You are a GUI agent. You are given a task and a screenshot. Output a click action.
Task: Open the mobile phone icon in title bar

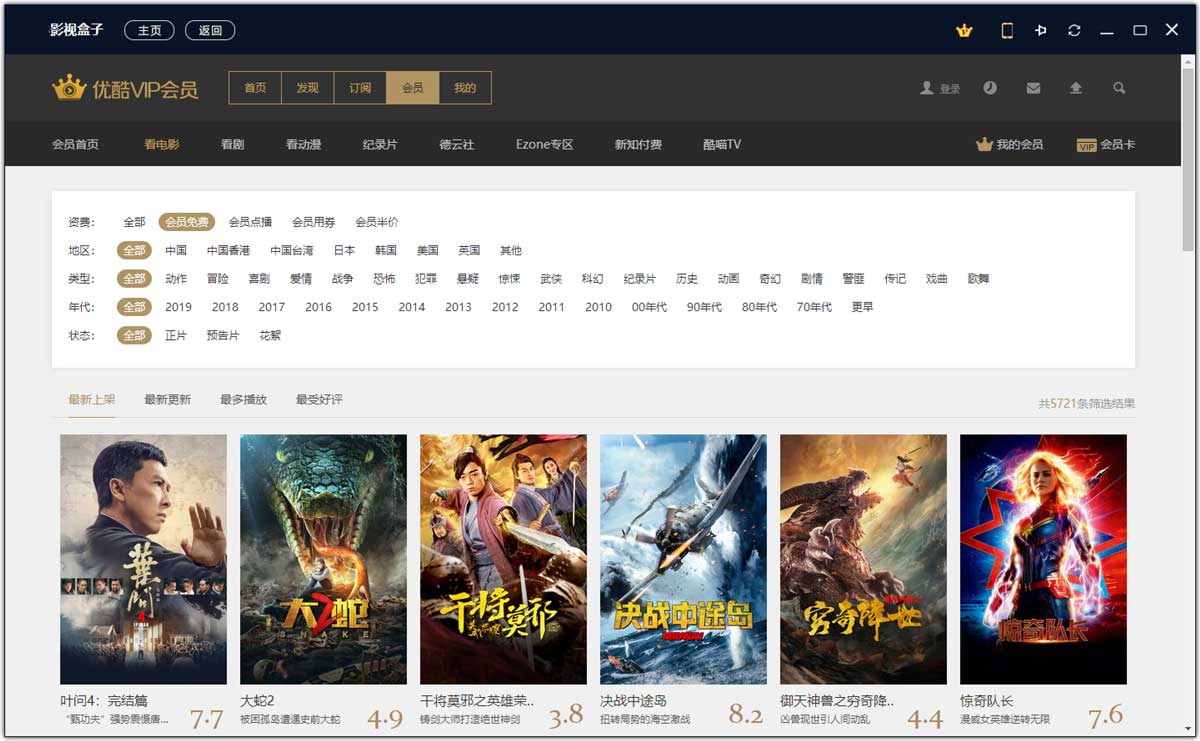[x=1007, y=30]
